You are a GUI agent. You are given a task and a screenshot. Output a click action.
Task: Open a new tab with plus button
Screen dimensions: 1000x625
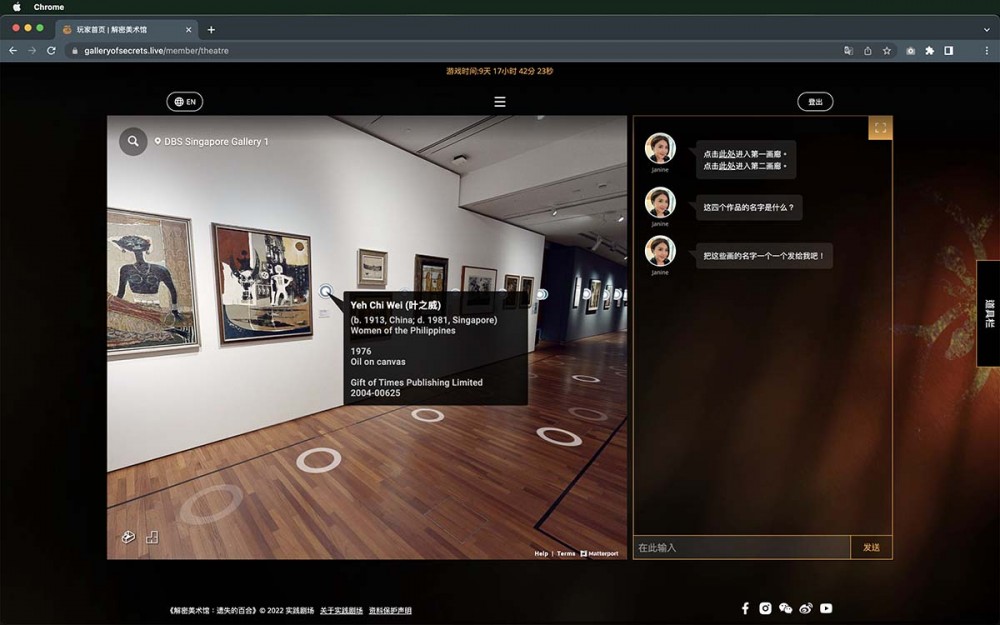211,29
